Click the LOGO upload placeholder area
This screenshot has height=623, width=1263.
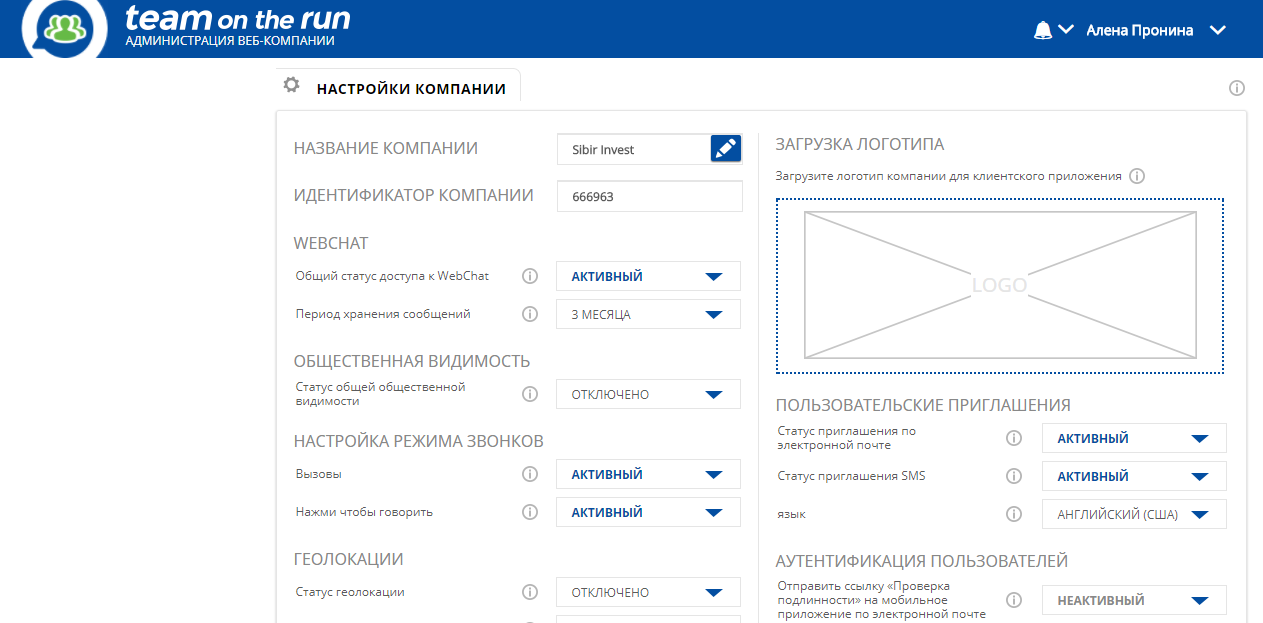pos(1000,285)
